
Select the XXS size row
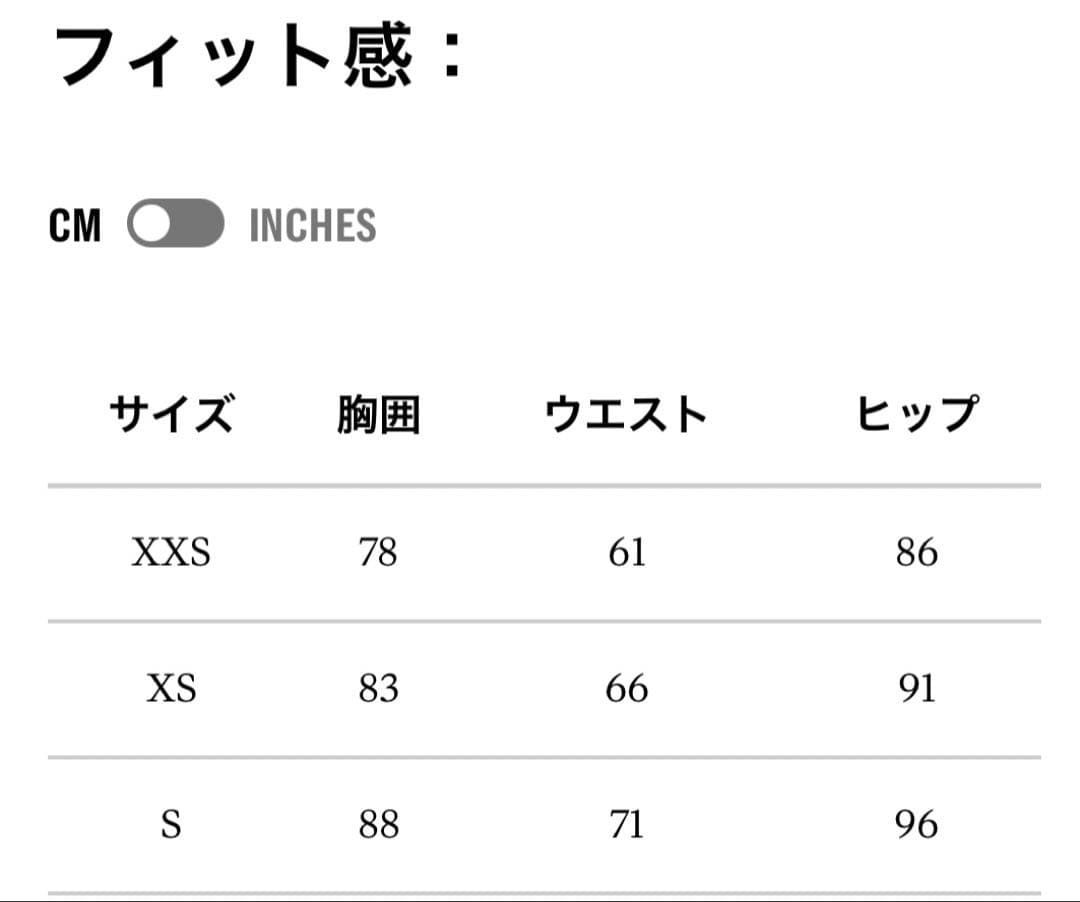click(172, 552)
